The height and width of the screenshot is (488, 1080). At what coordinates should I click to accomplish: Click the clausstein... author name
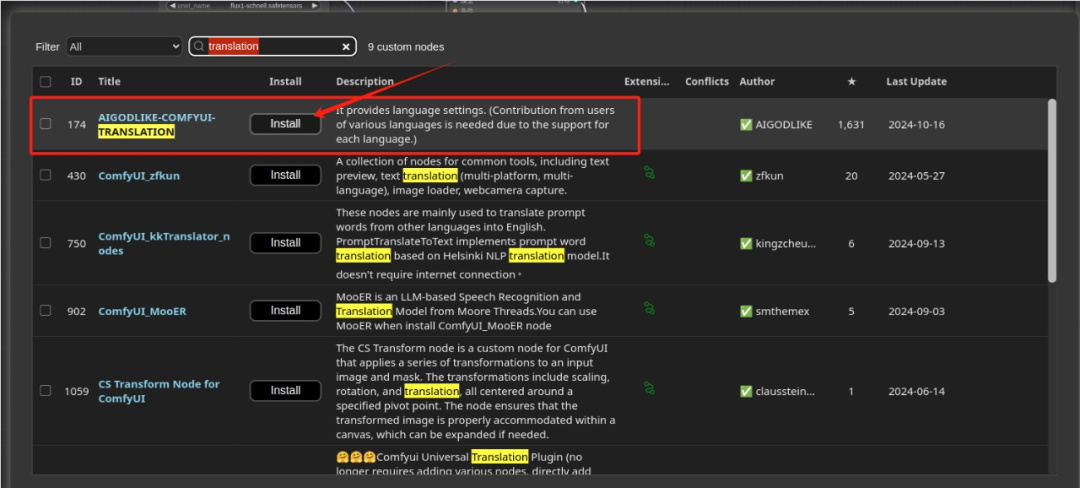(x=785, y=391)
